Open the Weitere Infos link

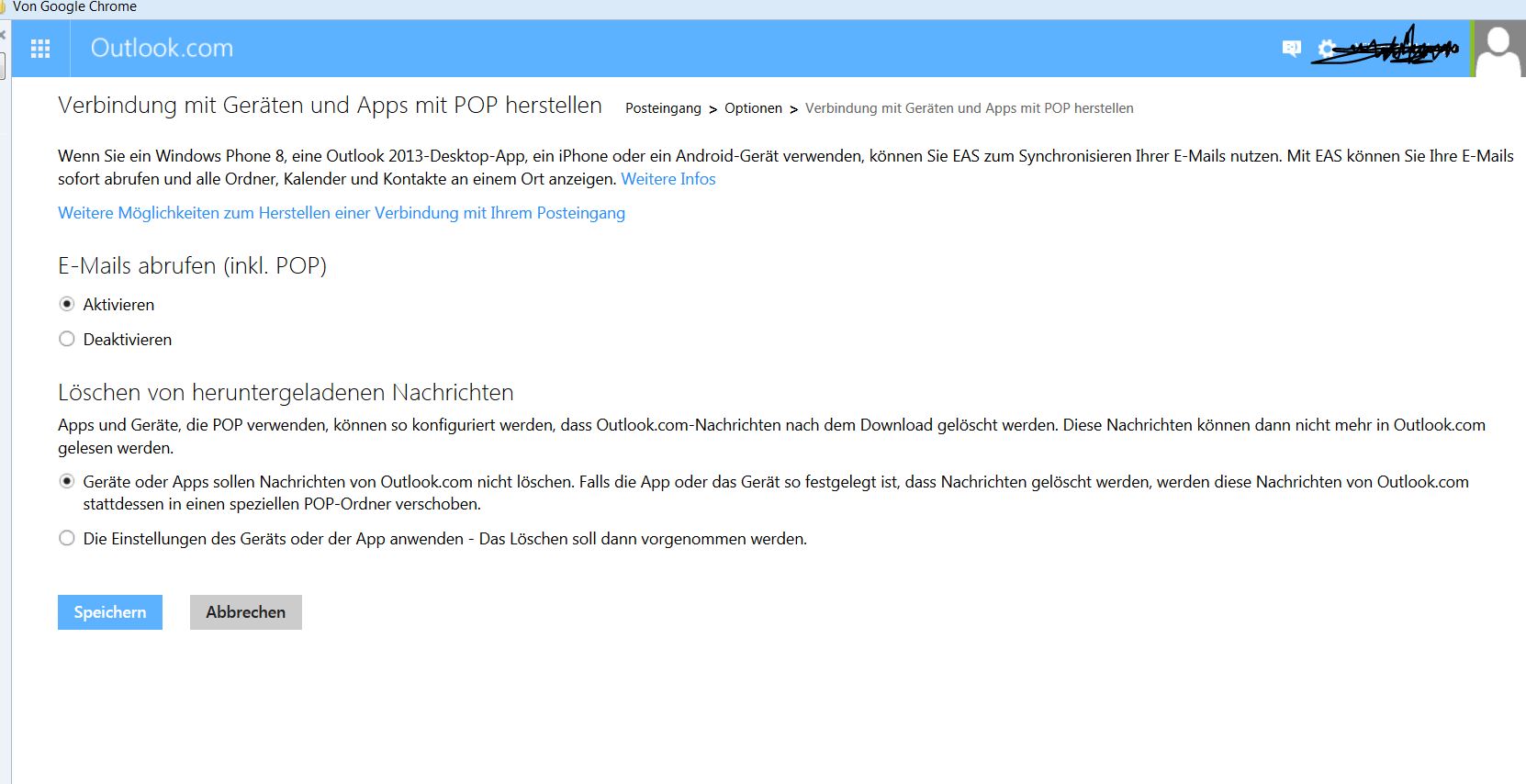tap(668, 179)
